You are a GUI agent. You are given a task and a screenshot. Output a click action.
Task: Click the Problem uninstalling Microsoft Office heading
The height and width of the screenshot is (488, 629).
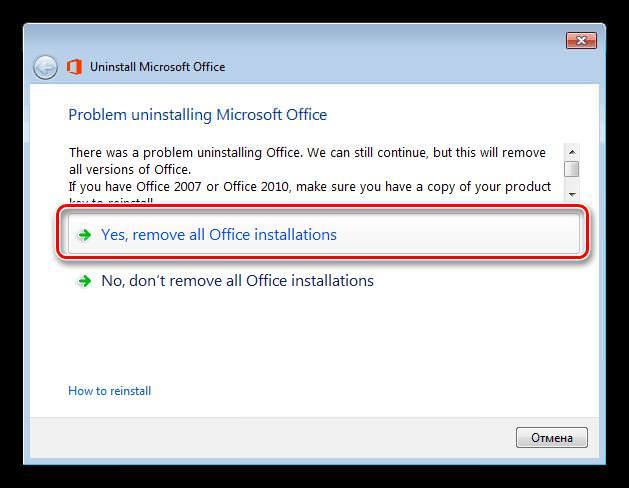[x=198, y=115]
